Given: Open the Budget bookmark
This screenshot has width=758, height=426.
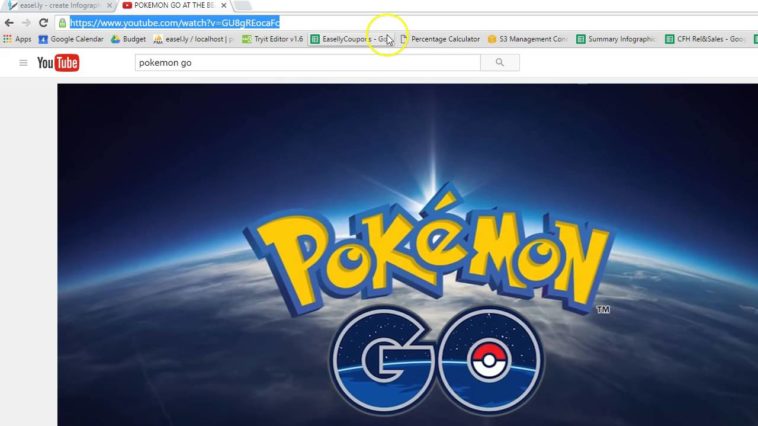Looking at the screenshot, I should 128,39.
